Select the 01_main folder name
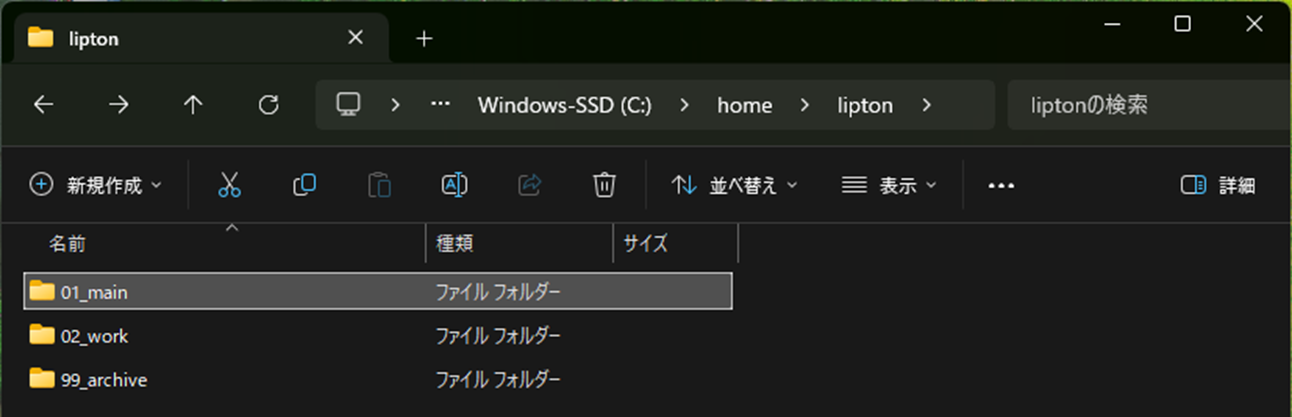This screenshot has width=1292, height=417. tap(94, 292)
